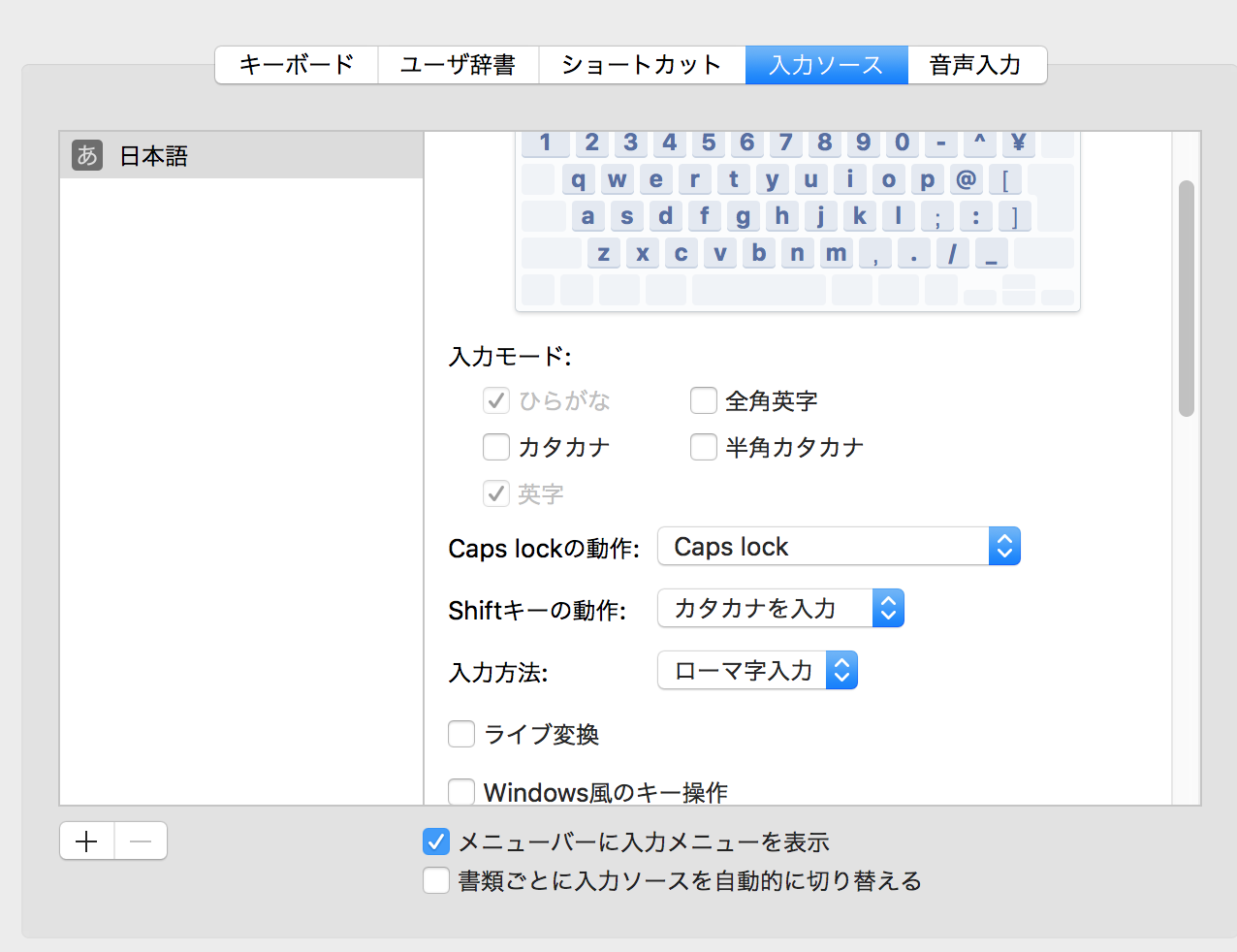Click the '/' key in keyboard preview

click(x=952, y=253)
